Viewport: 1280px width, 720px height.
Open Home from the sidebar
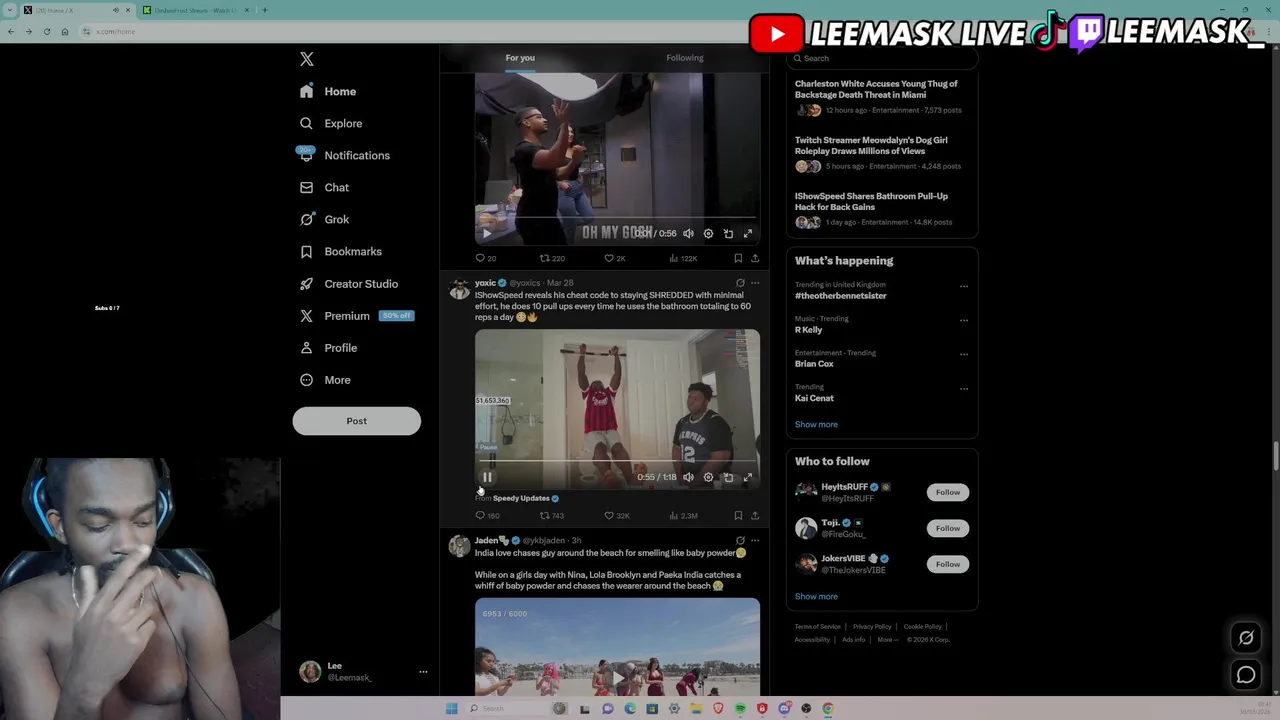click(x=328, y=91)
